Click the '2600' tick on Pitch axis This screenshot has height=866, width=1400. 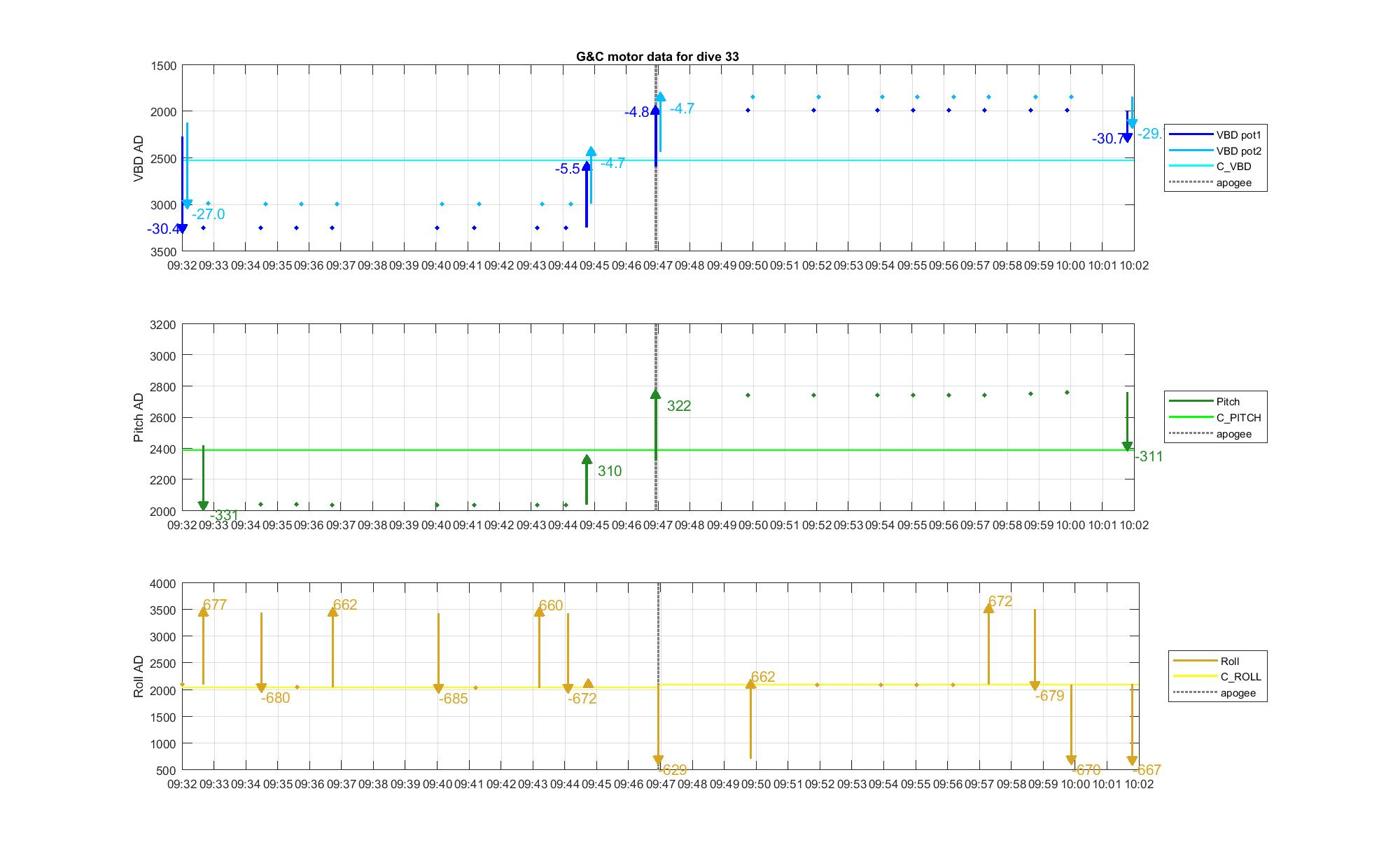pyautogui.click(x=163, y=418)
